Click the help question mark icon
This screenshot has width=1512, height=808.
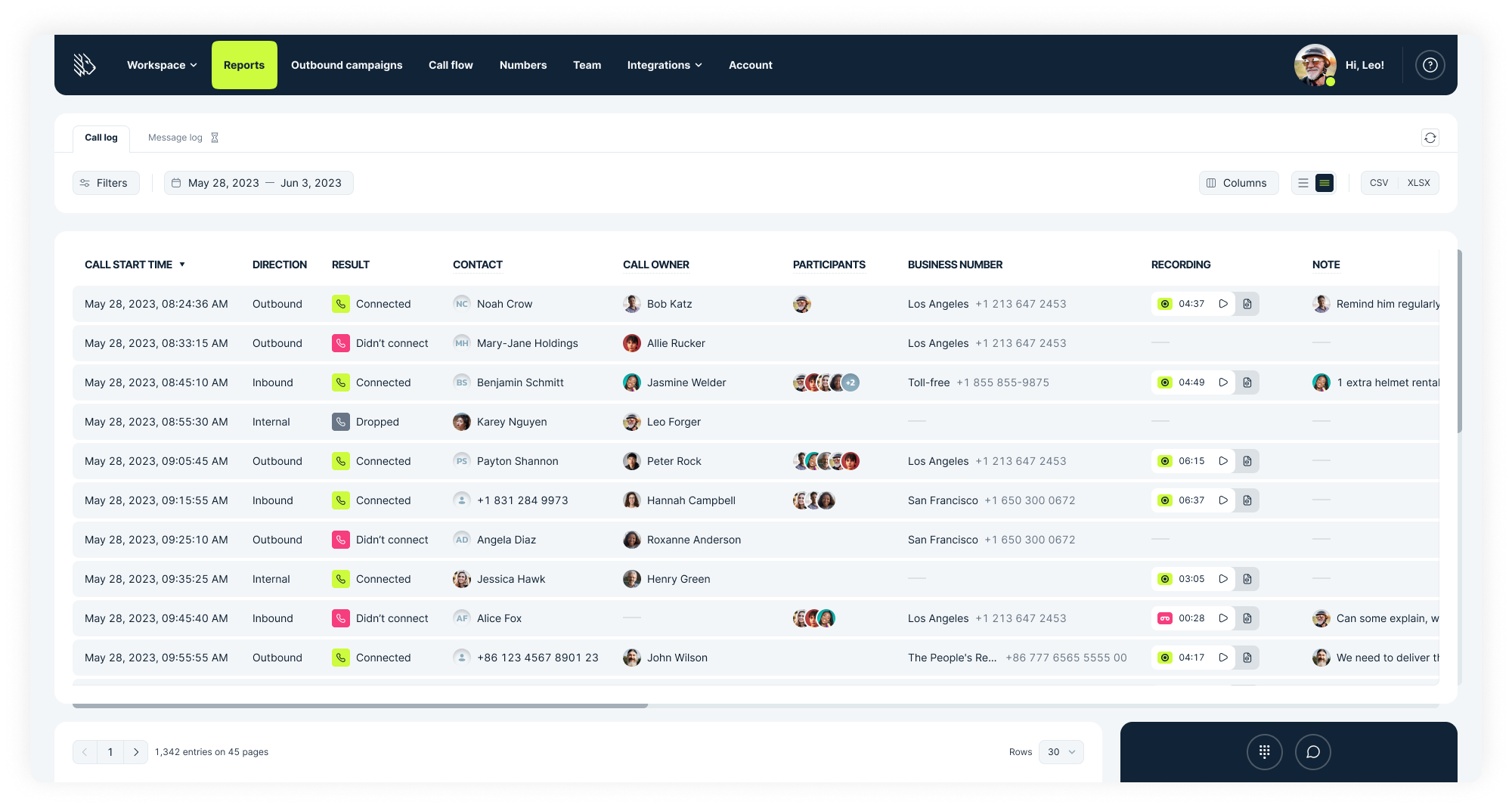tap(1430, 65)
